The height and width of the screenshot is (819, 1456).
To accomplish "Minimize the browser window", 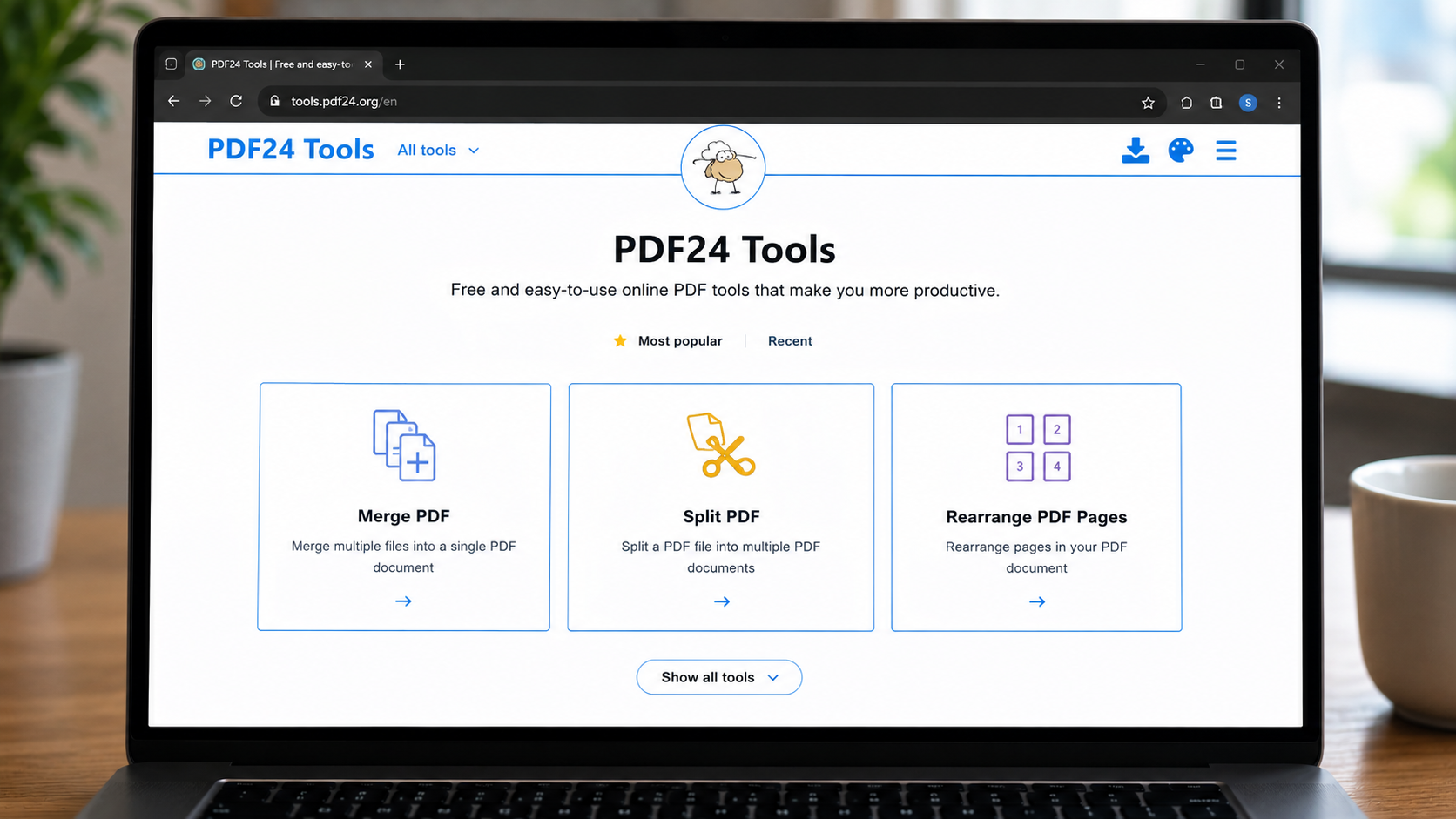I will 1201,64.
